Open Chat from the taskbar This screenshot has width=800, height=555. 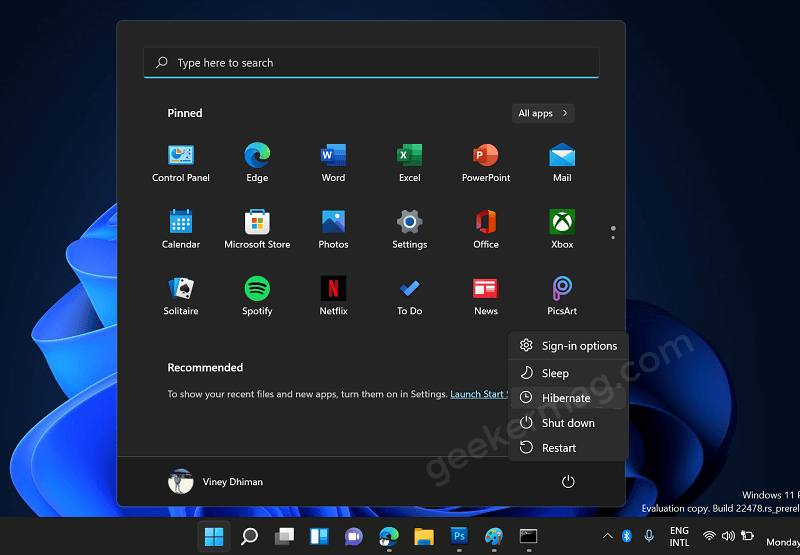354,537
